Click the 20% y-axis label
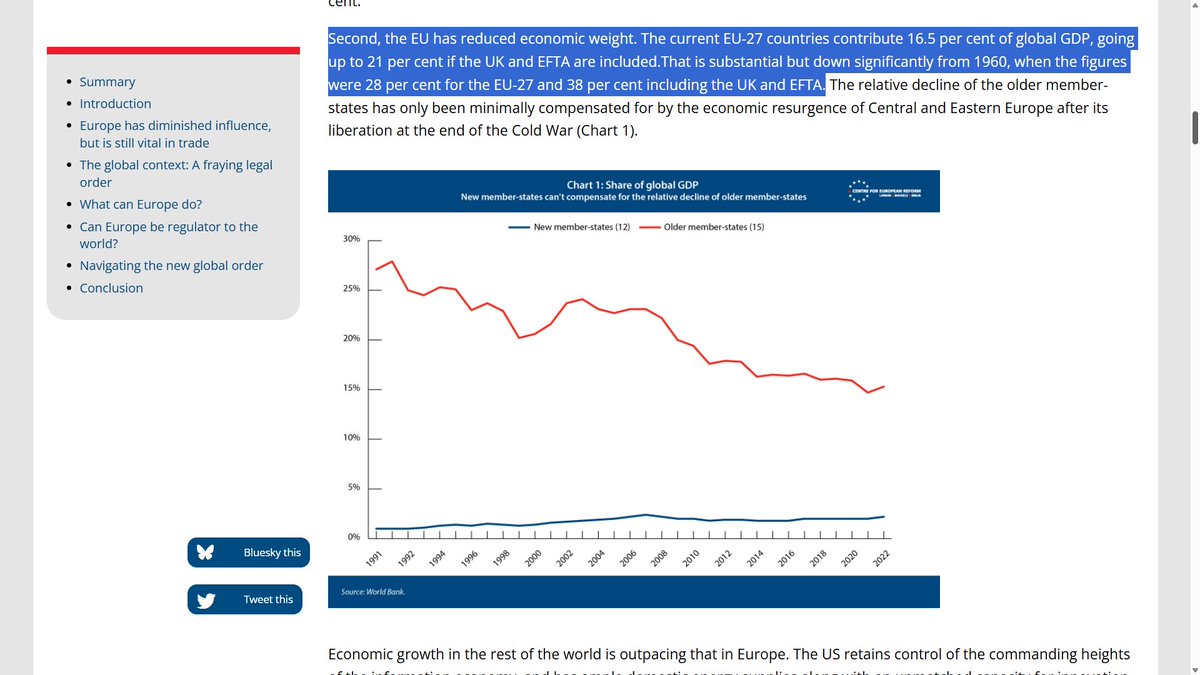This screenshot has width=1200, height=675. click(x=351, y=339)
